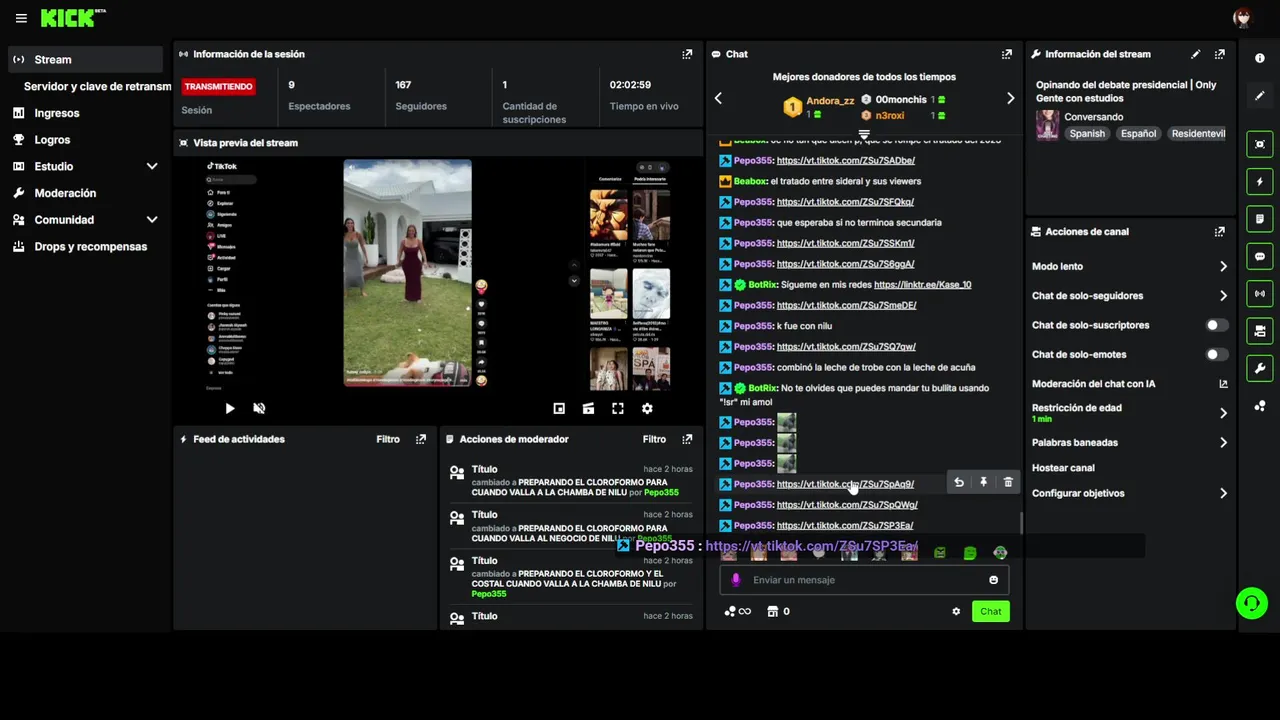Unmute the stream preview audio

(259, 408)
